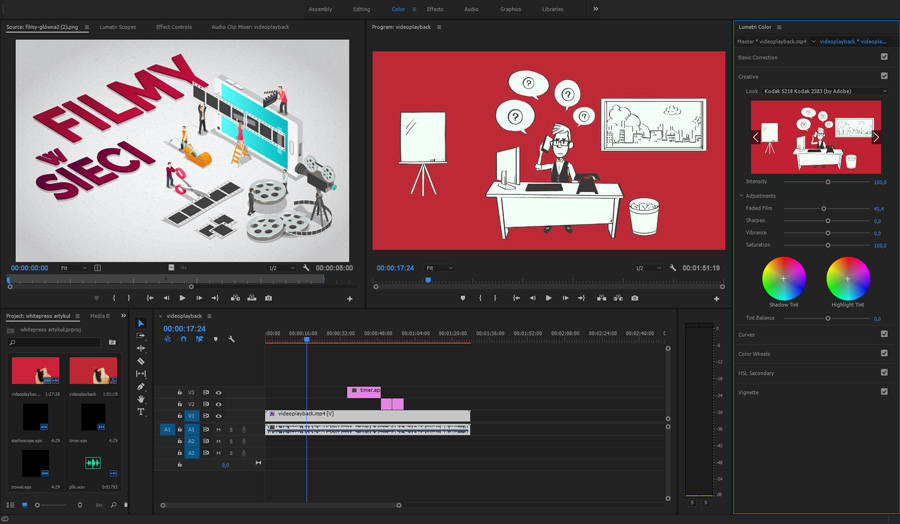Select the Slip tool
The width and height of the screenshot is (900, 524).
[141, 374]
